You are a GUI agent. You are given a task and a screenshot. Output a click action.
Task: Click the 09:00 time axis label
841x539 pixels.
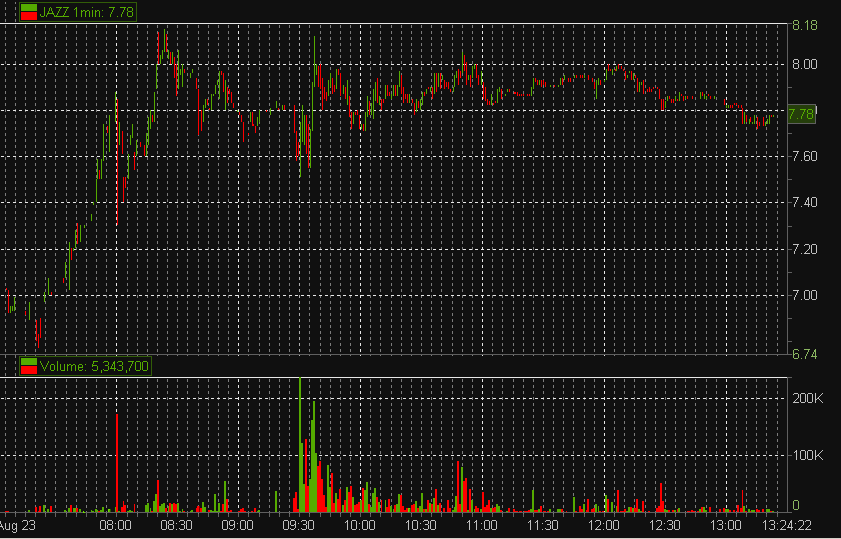point(238,525)
